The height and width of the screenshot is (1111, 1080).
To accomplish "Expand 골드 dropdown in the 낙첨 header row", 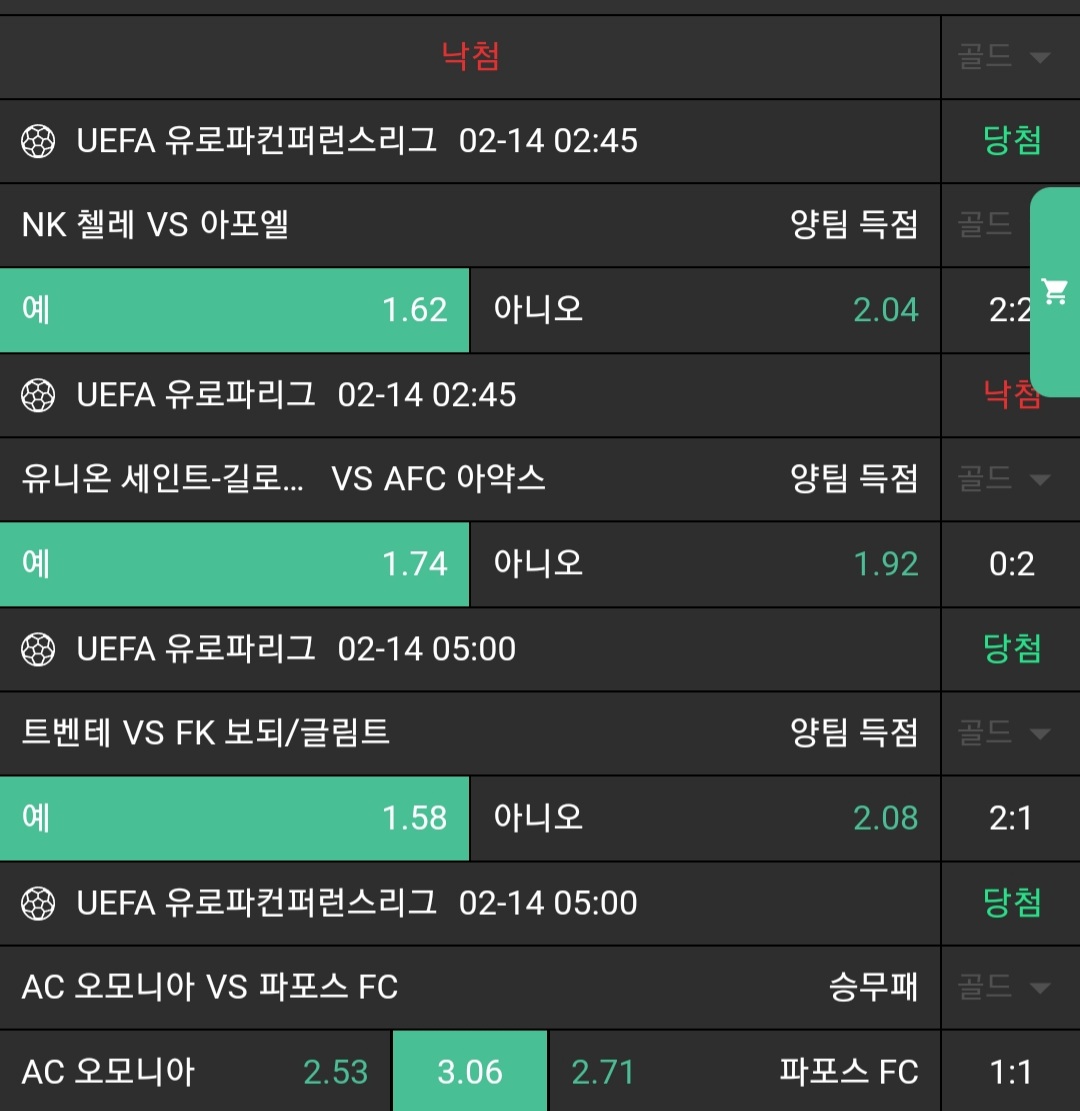I will 1005,57.
